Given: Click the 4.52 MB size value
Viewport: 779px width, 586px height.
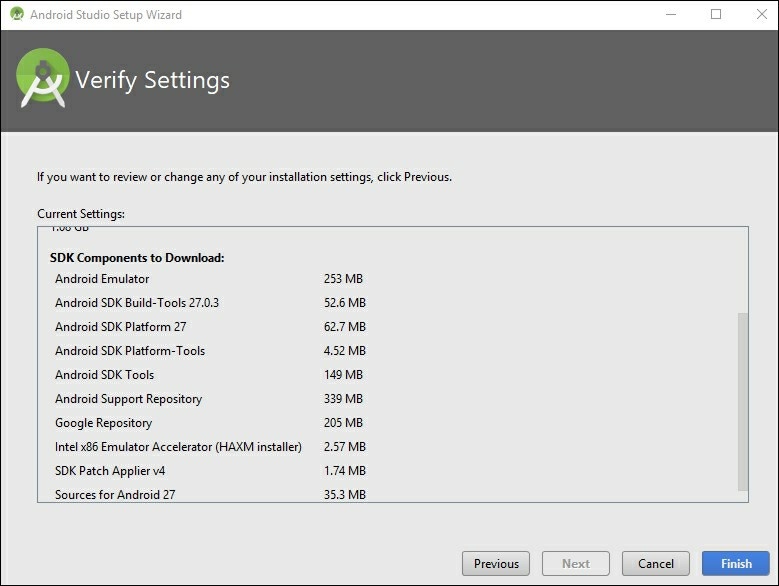Looking at the screenshot, I should (345, 351).
